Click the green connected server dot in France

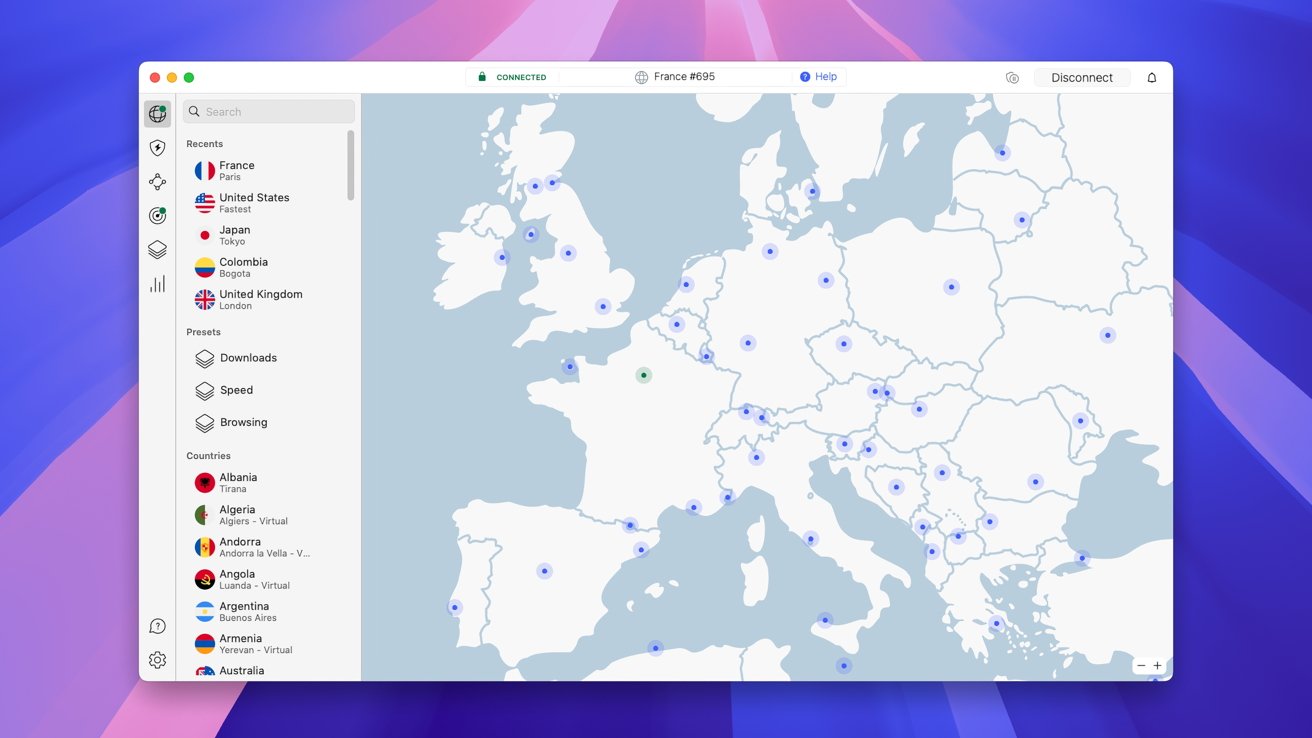pos(644,376)
